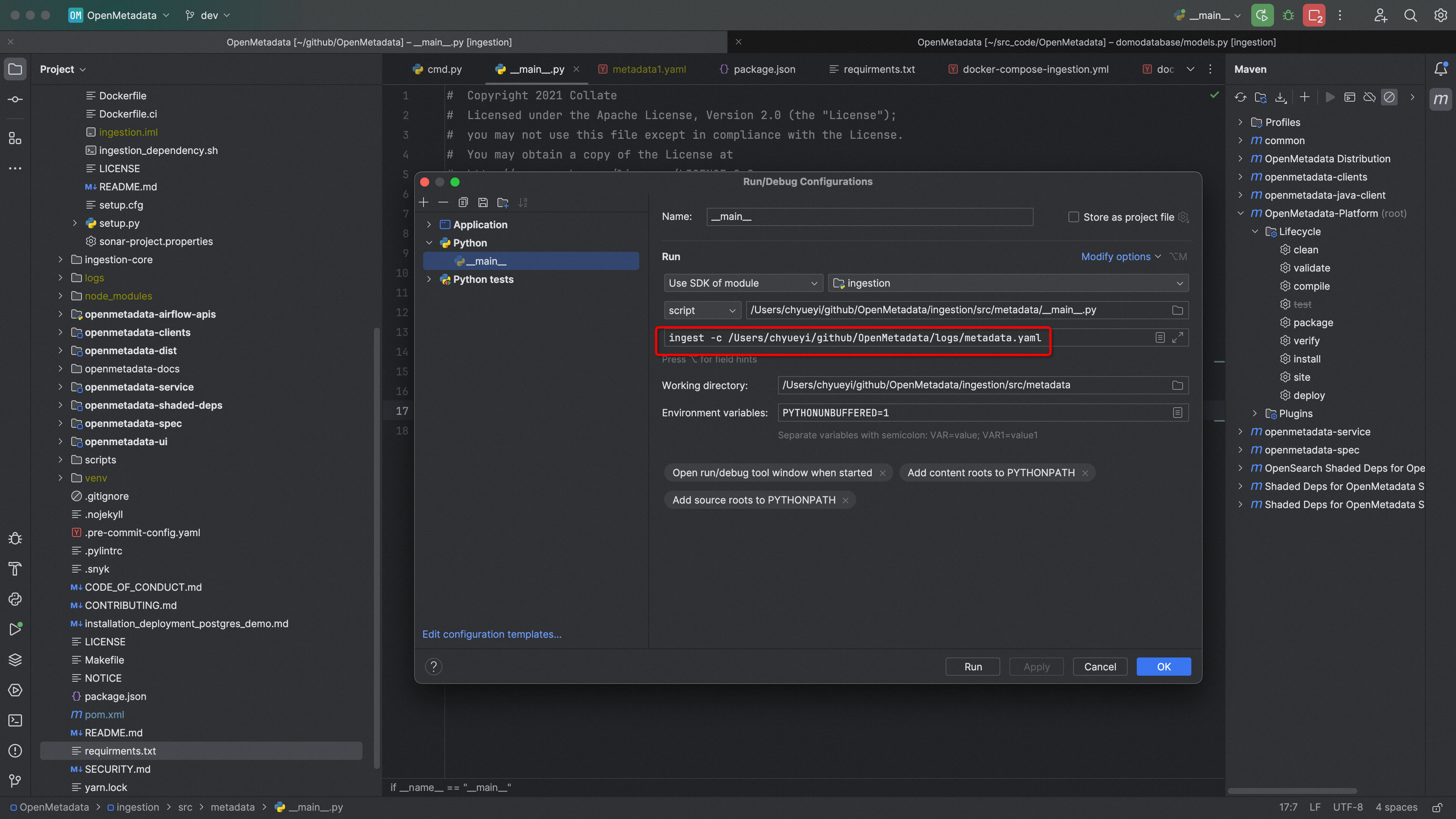
Task: Open the ingestion module dropdown
Action: coord(1008,283)
